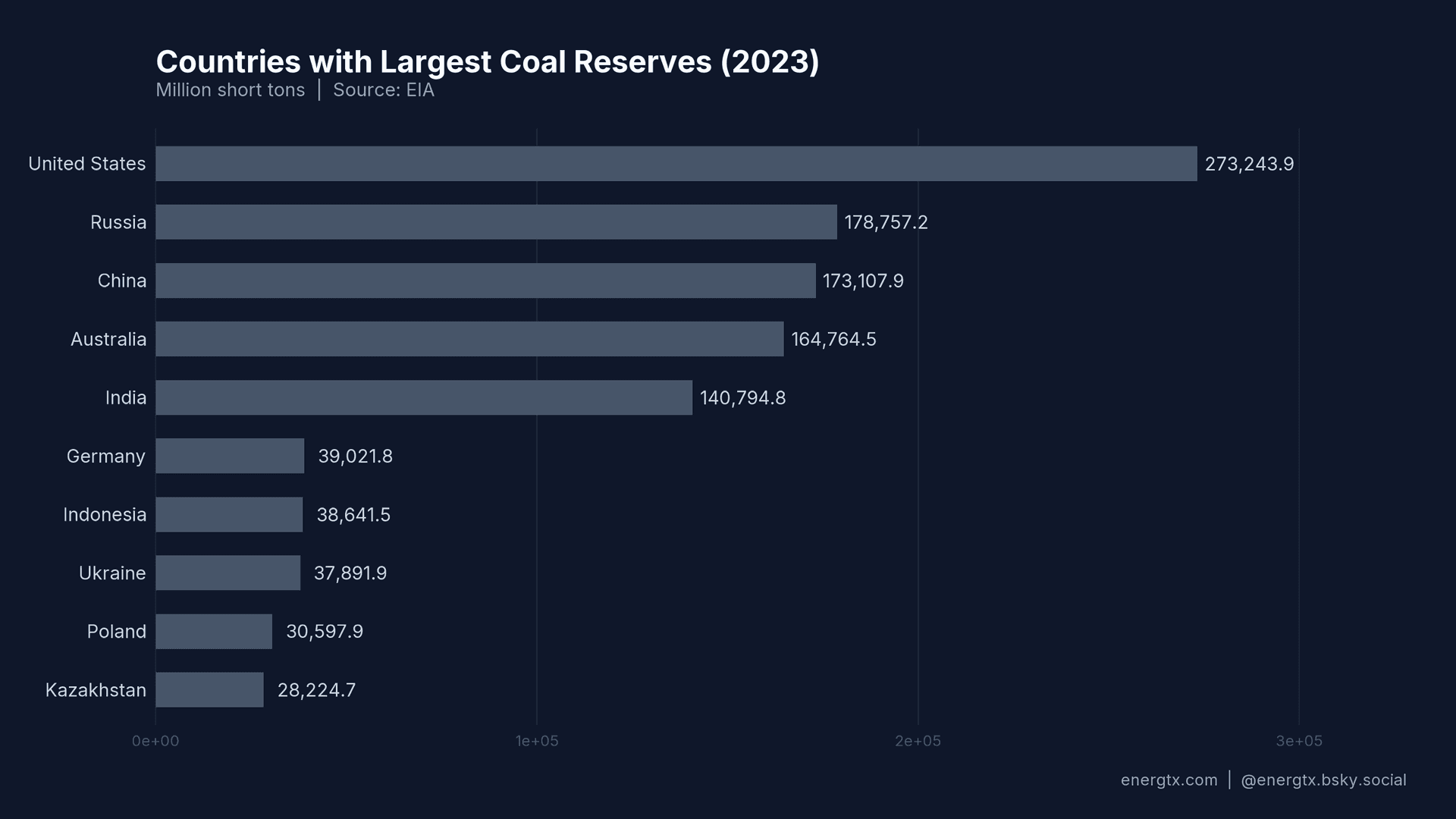Click the energtx.com link
The height and width of the screenshot is (819, 1456).
click(1168, 780)
